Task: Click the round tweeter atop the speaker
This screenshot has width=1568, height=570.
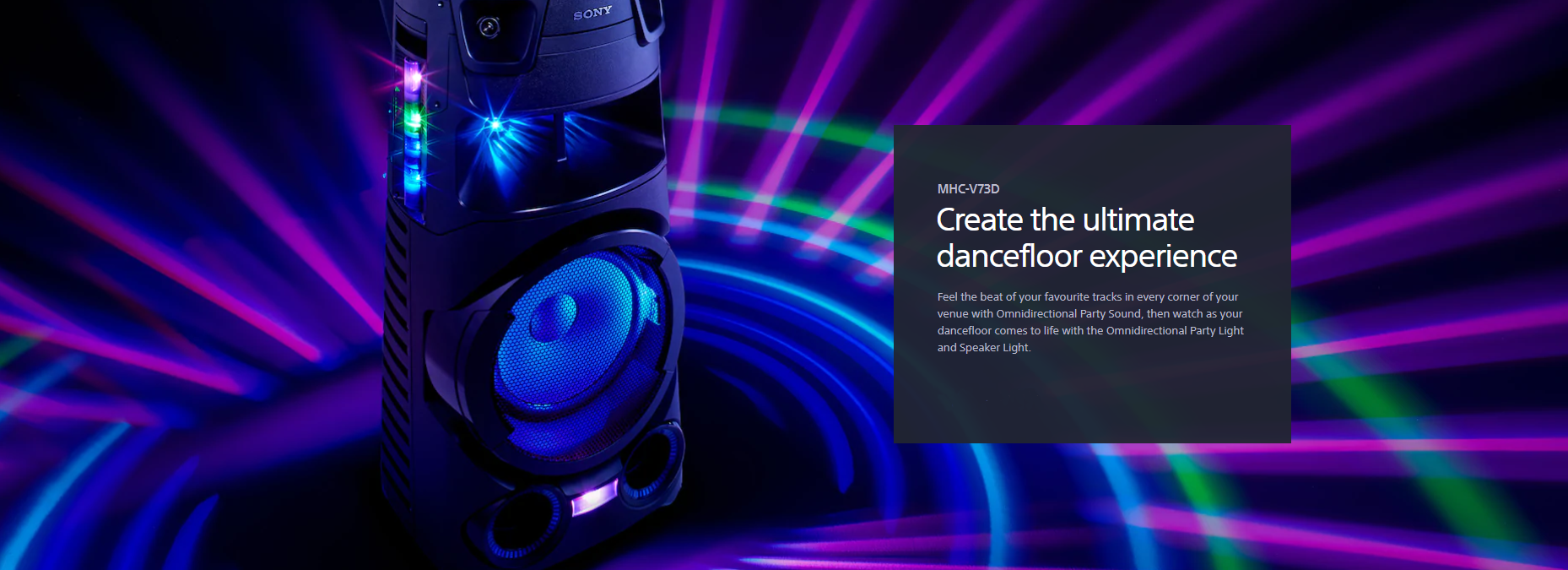Action: pyautogui.click(x=489, y=28)
